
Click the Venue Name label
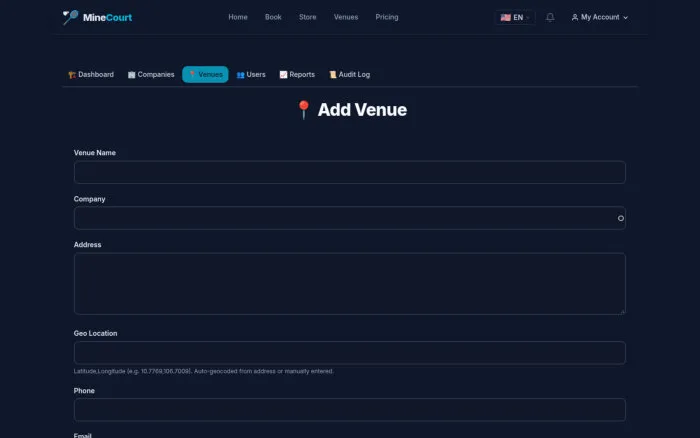(95, 153)
